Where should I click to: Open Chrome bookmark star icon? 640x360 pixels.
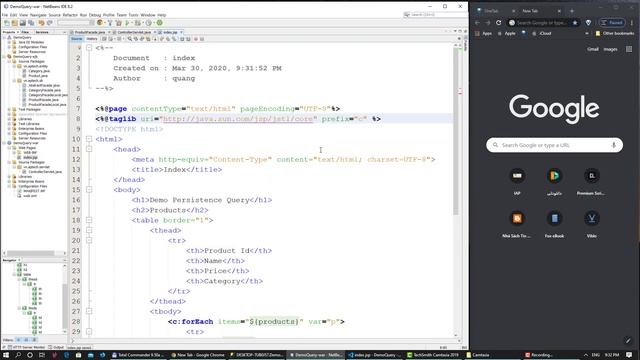[575, 23]
